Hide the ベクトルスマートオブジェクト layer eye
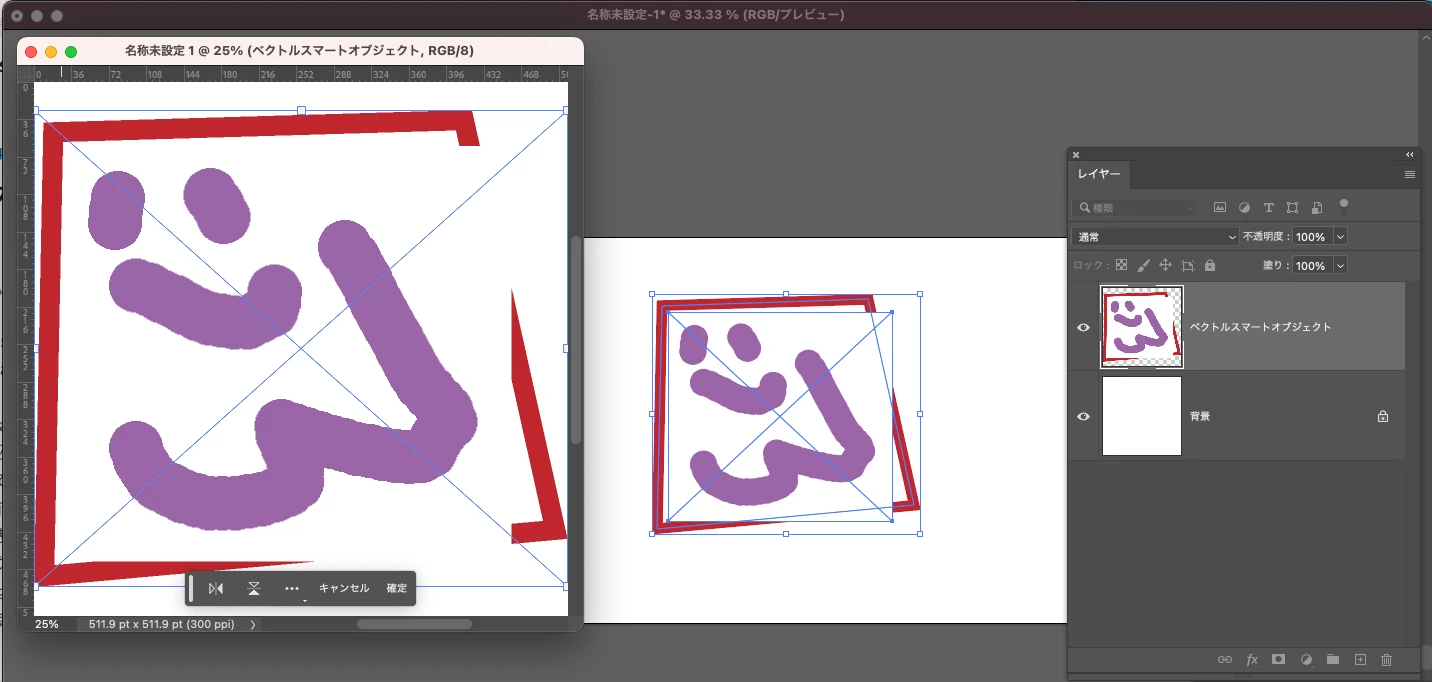Screen dimensions: 1432x682 1083,328
